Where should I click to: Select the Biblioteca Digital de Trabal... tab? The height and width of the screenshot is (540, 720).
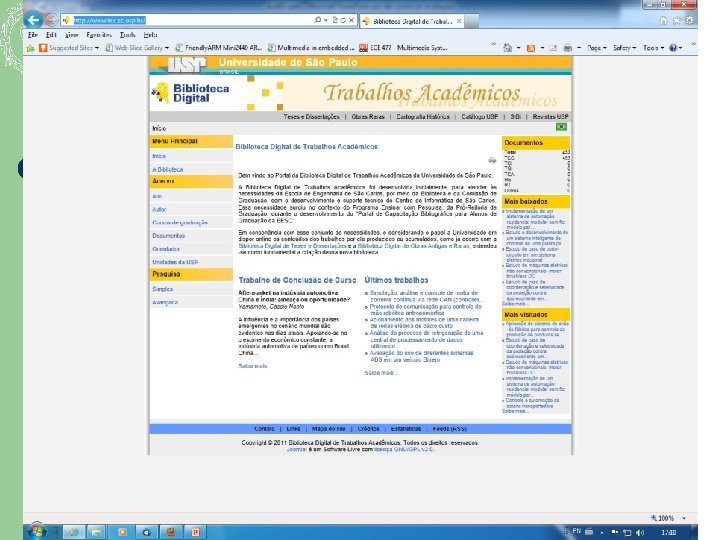412,21
